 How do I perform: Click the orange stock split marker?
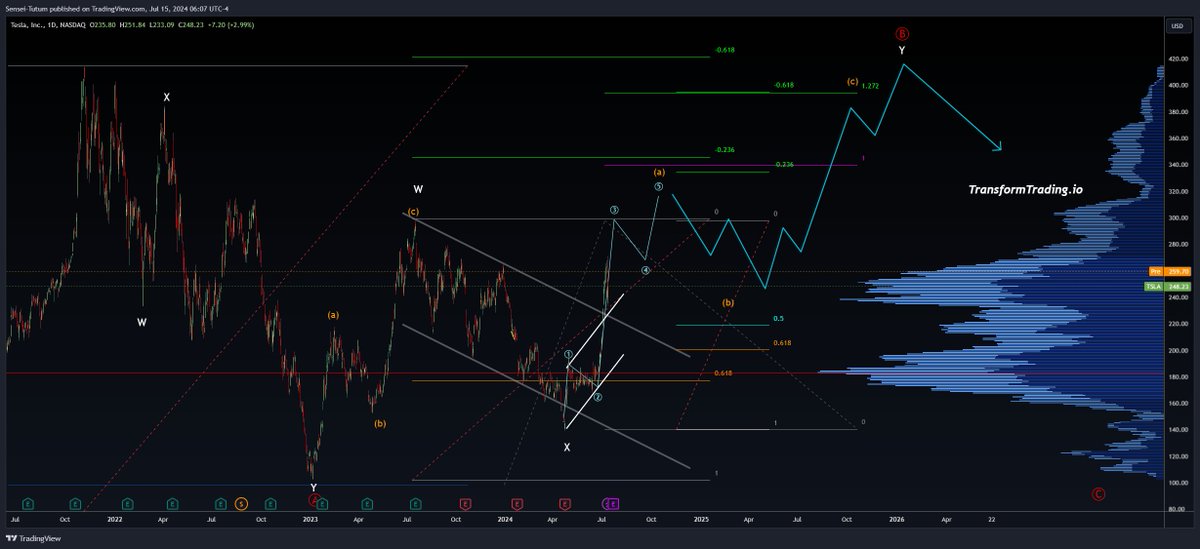pyautogui.click(x=240, y=503)
